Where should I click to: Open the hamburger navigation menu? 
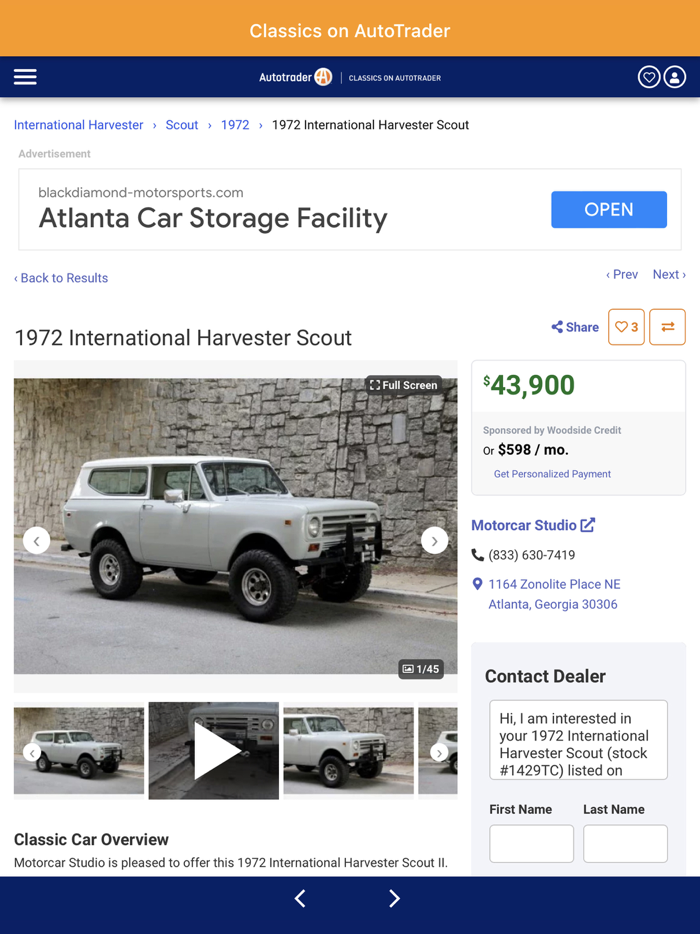(24, 76)
